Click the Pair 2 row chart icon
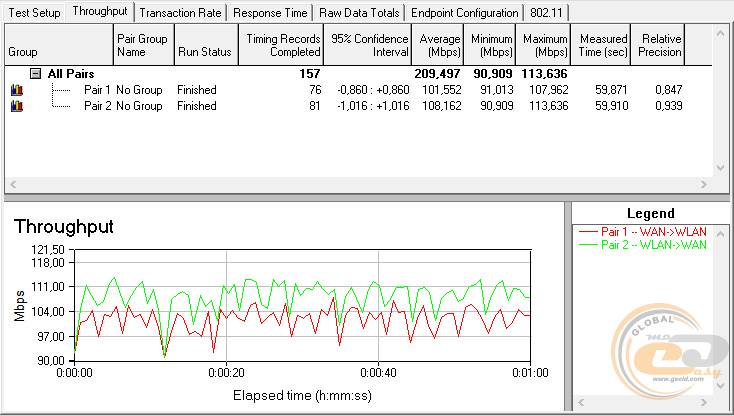 pos(15,106)
